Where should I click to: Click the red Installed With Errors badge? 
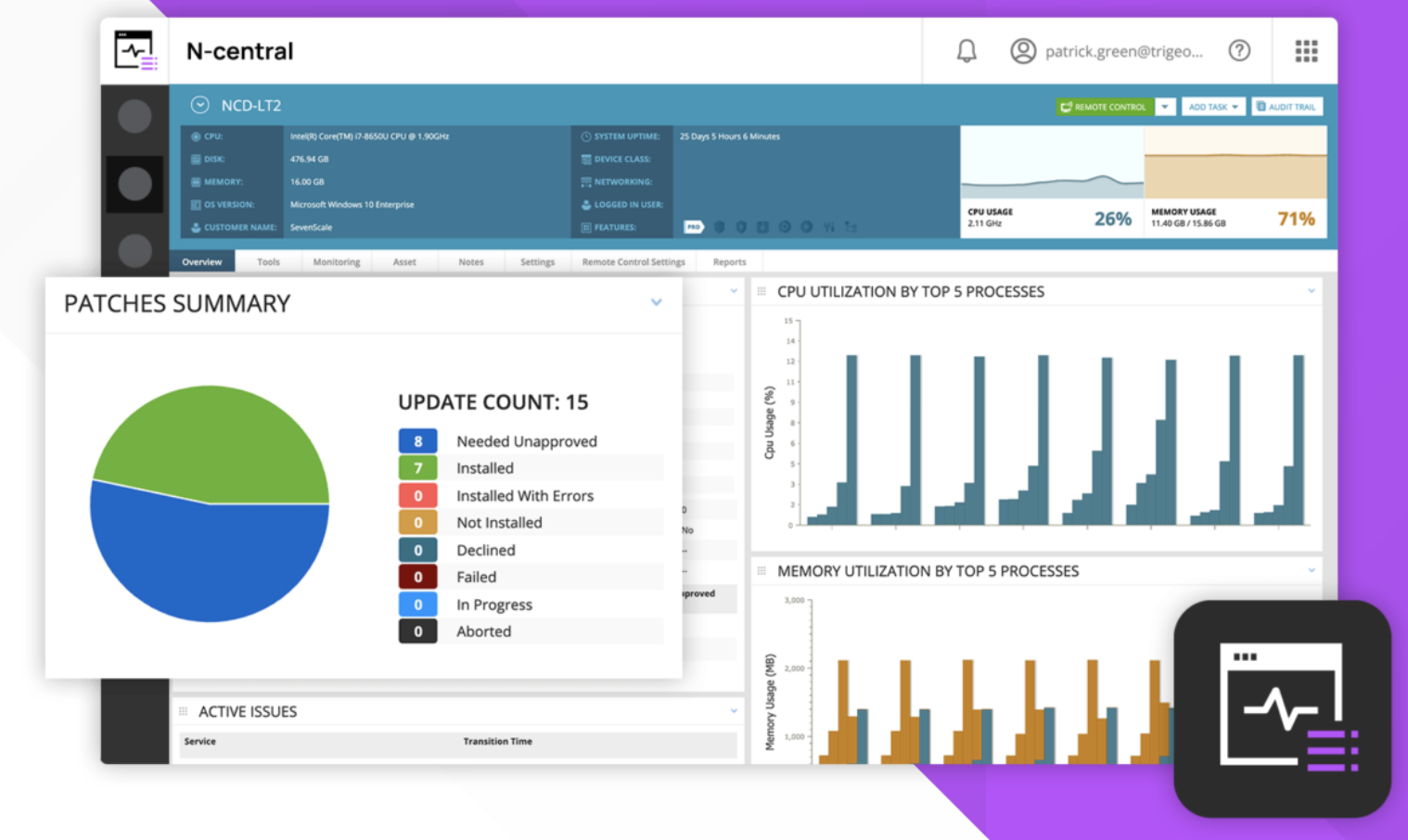[x=418, y=496]
